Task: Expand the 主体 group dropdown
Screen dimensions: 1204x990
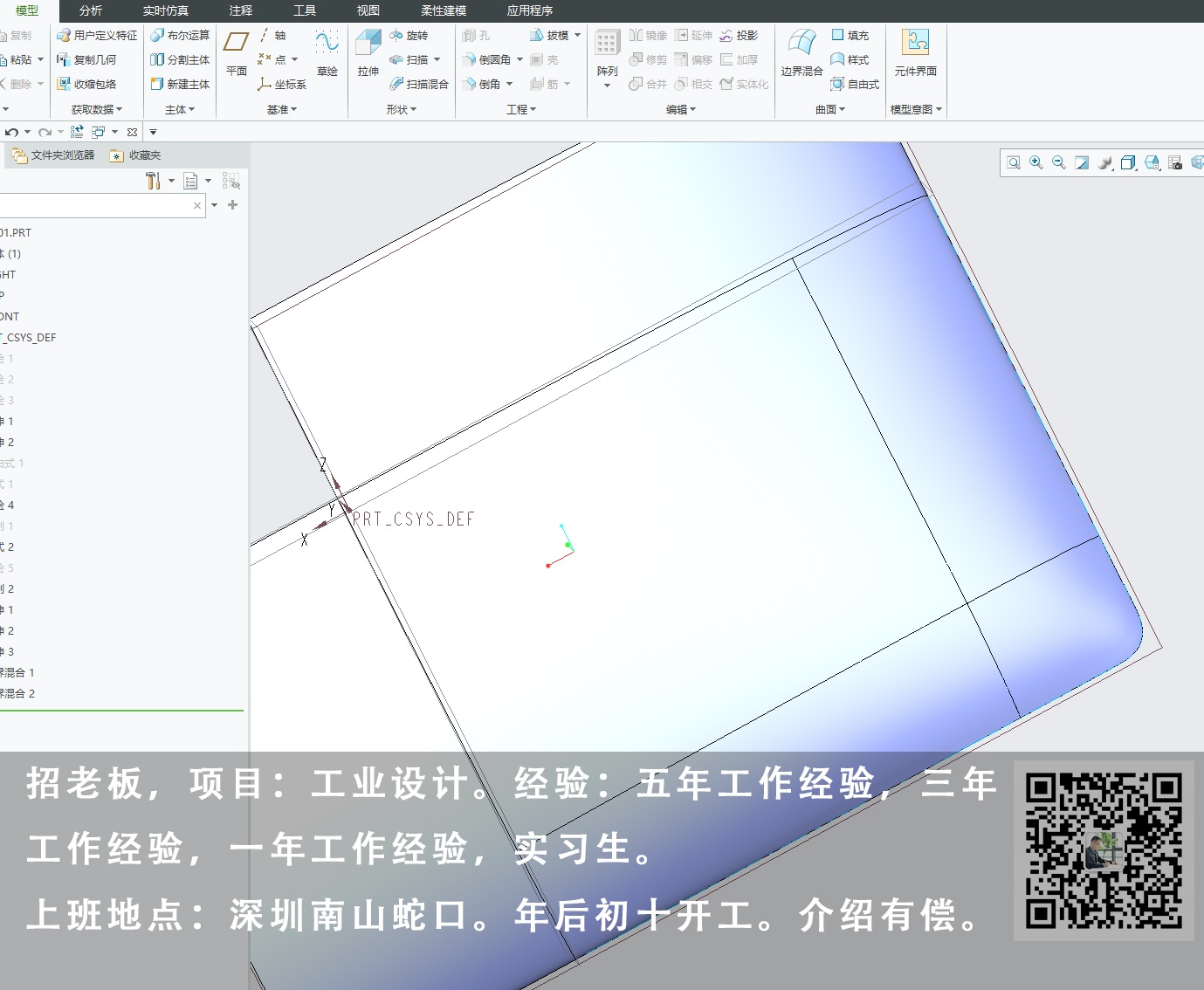Action: pos(180,110)
